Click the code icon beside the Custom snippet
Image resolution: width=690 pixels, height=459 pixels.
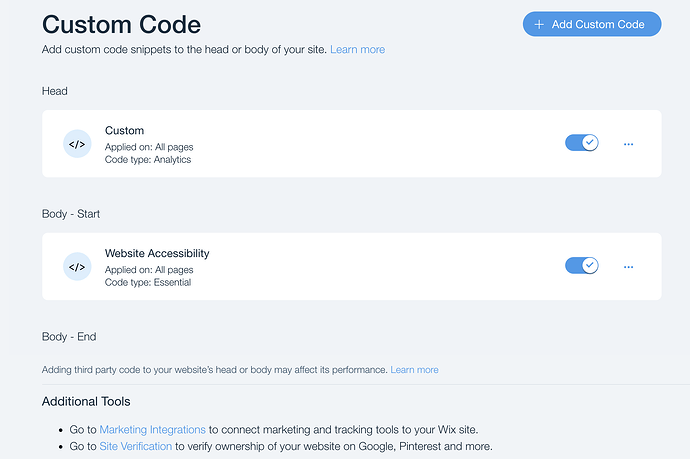(x=77, y=144)
